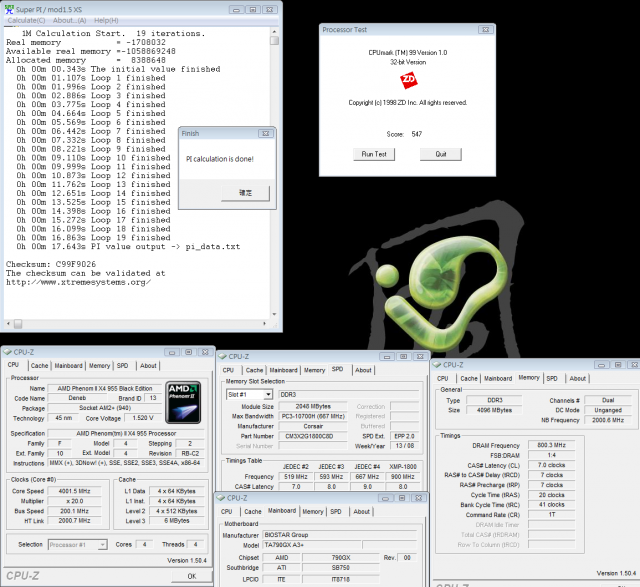Click the CPU-Z title icon of the Mainboard window

221,498
